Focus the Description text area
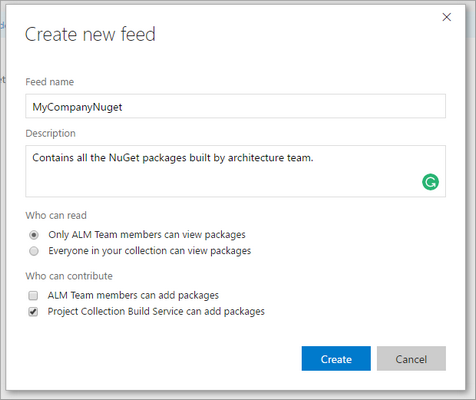The width and height of the screenshot is (476, 400). click(235, 171)
